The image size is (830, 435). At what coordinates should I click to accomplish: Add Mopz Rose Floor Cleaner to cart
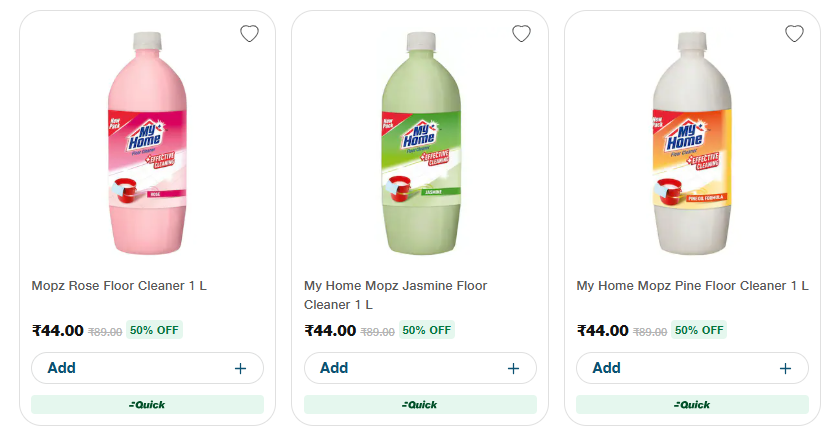pyautogui.click(x=62, y=368)
